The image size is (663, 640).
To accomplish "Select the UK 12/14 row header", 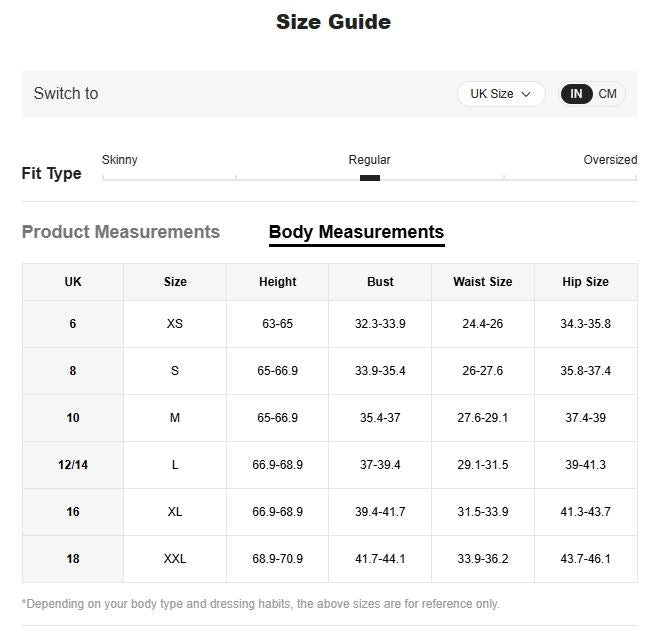I will click(x=73, y=465).
